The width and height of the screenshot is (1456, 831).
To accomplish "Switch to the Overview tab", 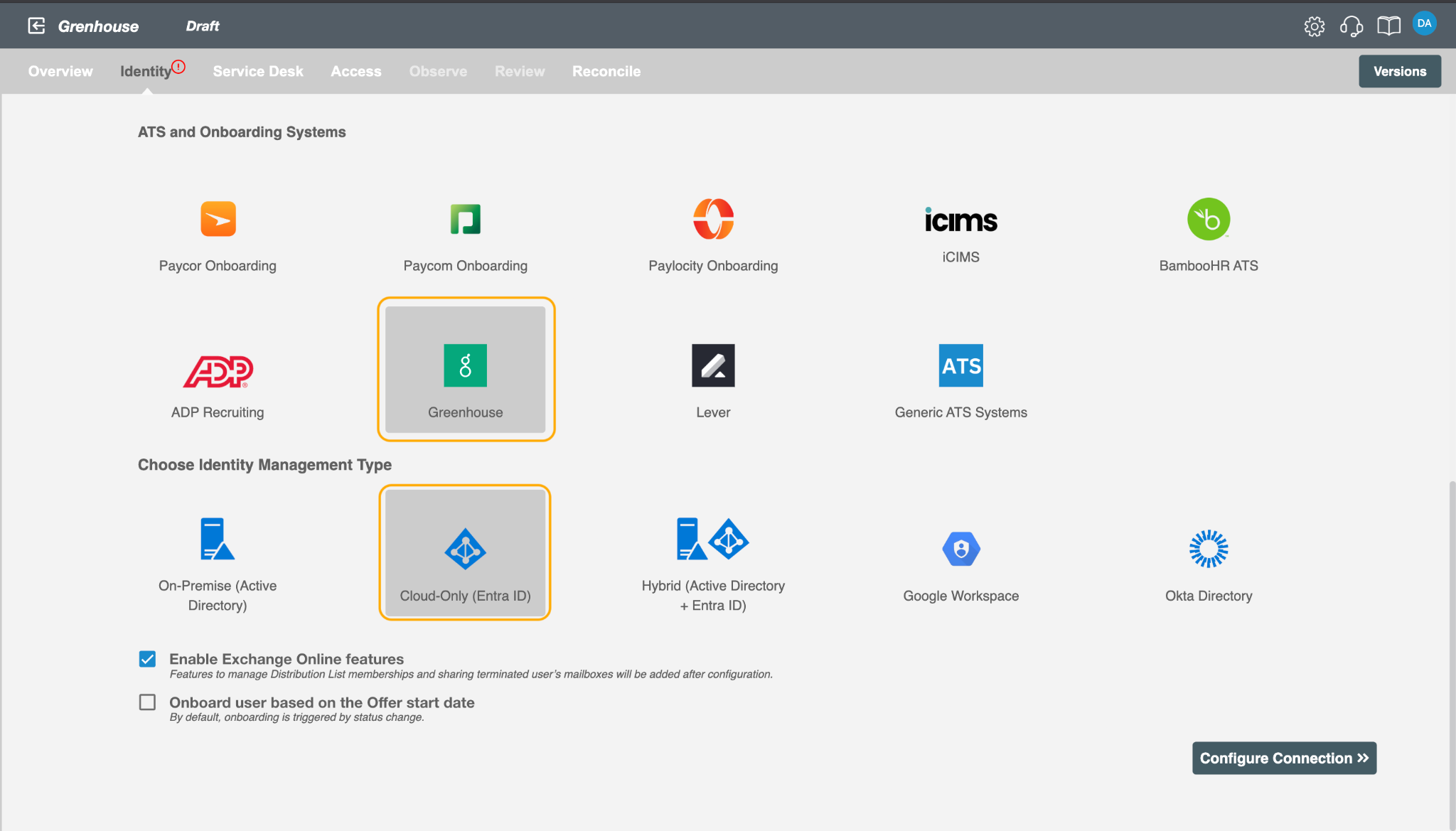I will coord(60,71).
